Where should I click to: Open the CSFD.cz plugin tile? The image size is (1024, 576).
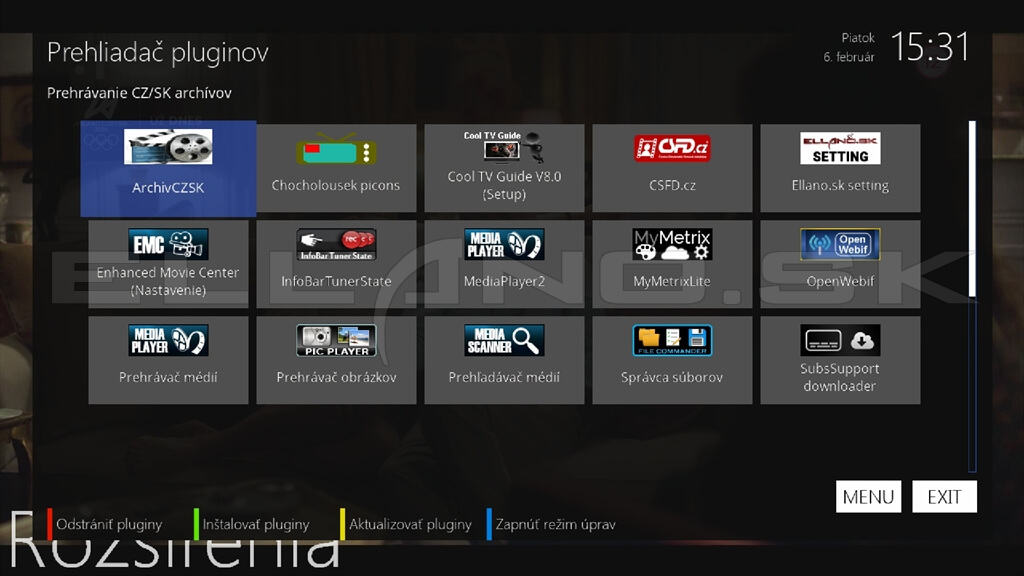pos(672,168)
